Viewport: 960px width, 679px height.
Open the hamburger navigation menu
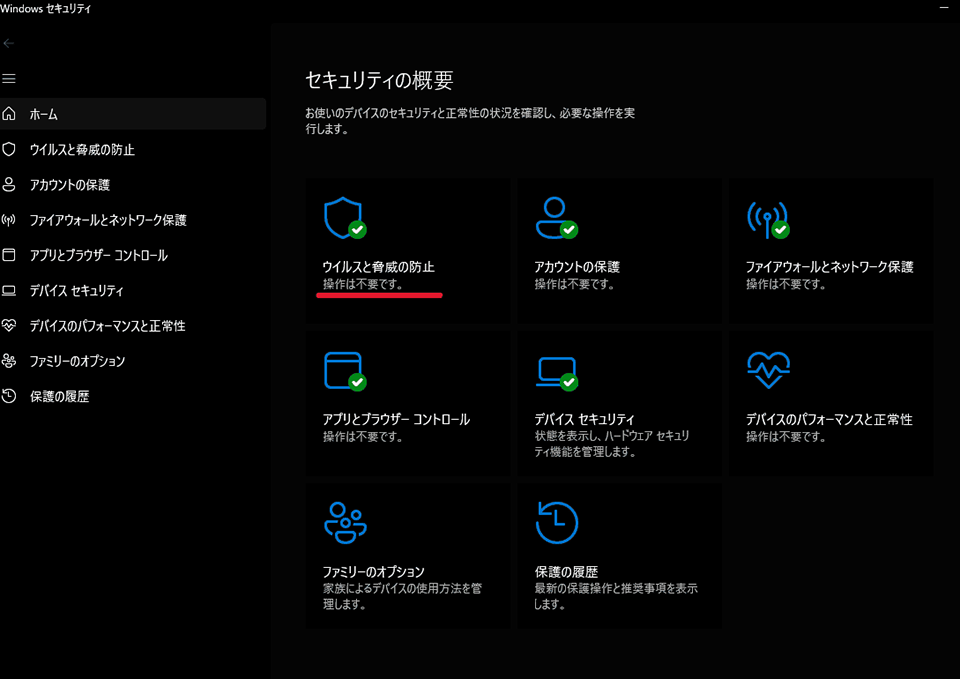coord(9,78)
